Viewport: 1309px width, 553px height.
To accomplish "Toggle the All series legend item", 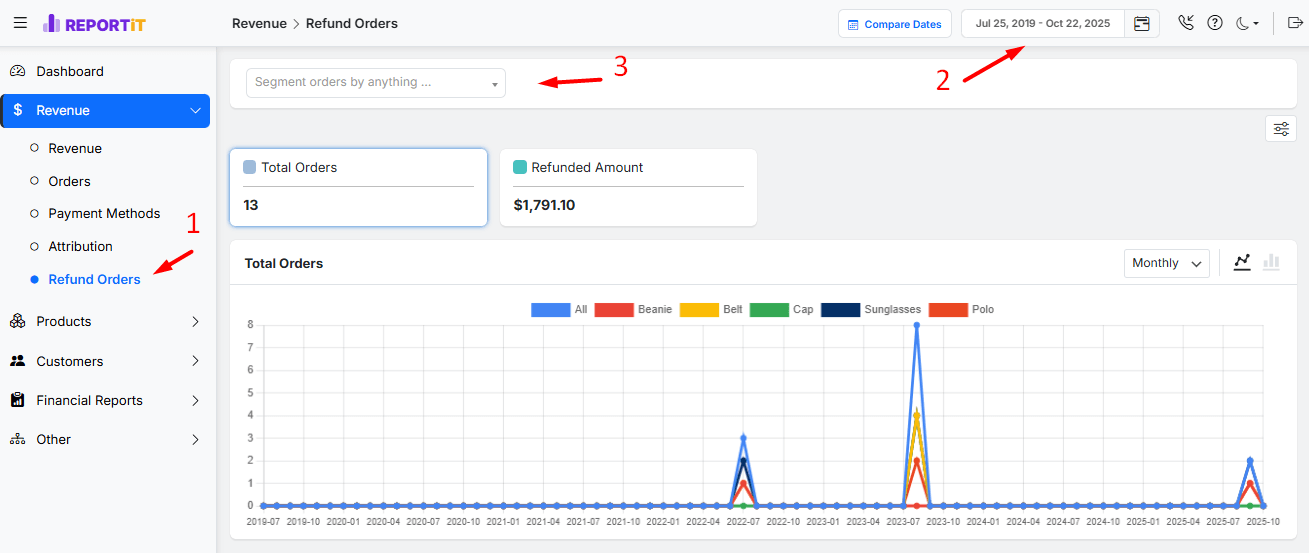I will (x=559, y=310).
